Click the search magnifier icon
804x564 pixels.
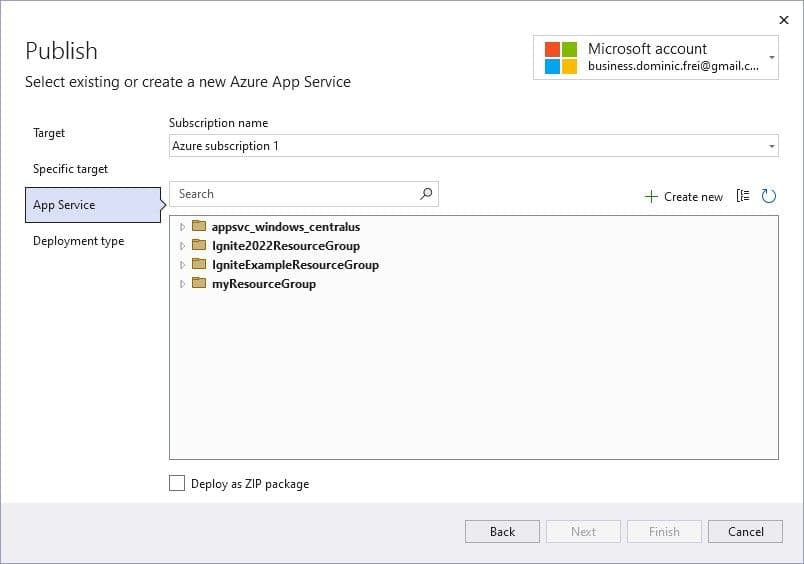pyautogui.click(x=427, y=194)
